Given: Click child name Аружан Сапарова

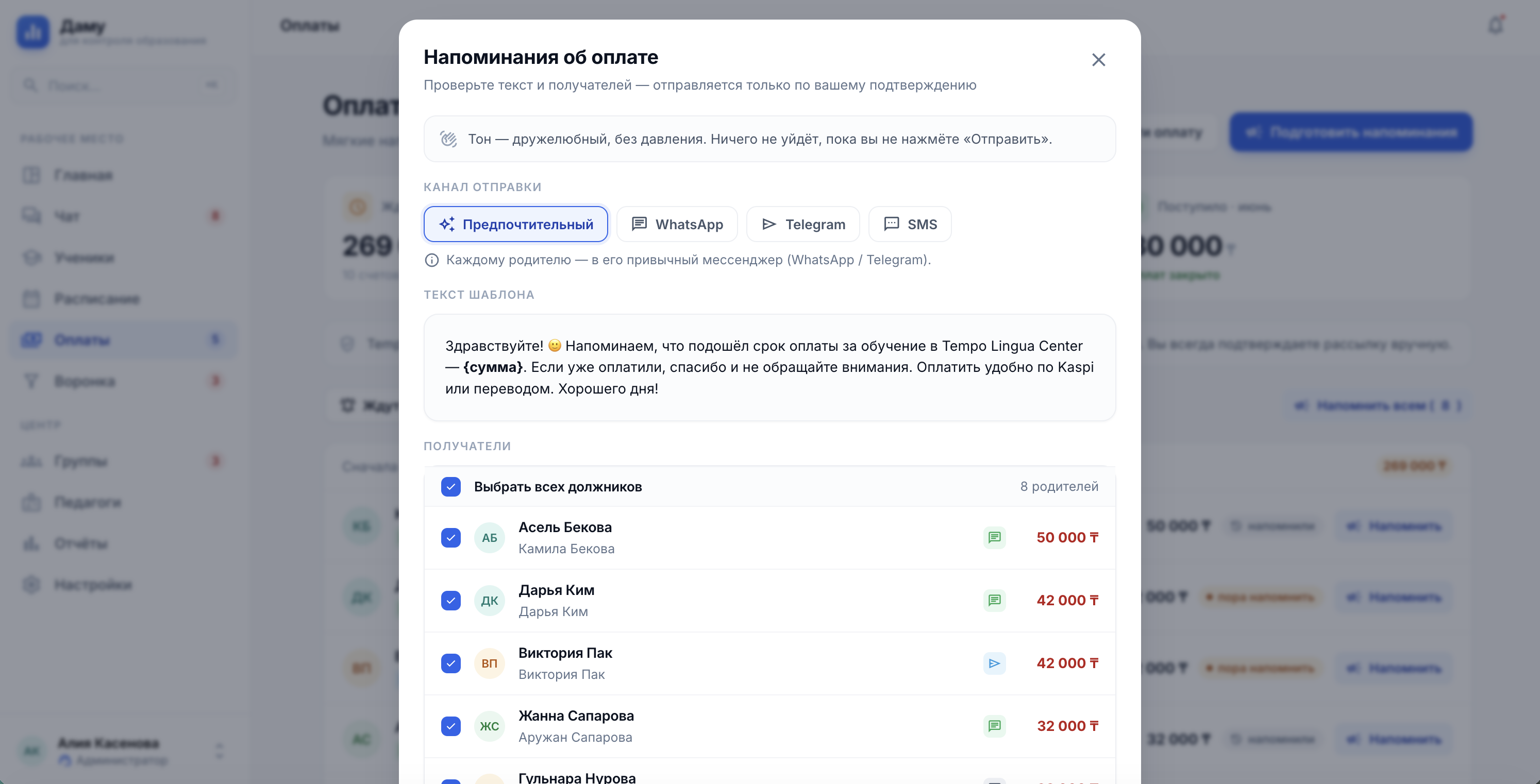Looking at the screenshot, I should pos(575,737).
